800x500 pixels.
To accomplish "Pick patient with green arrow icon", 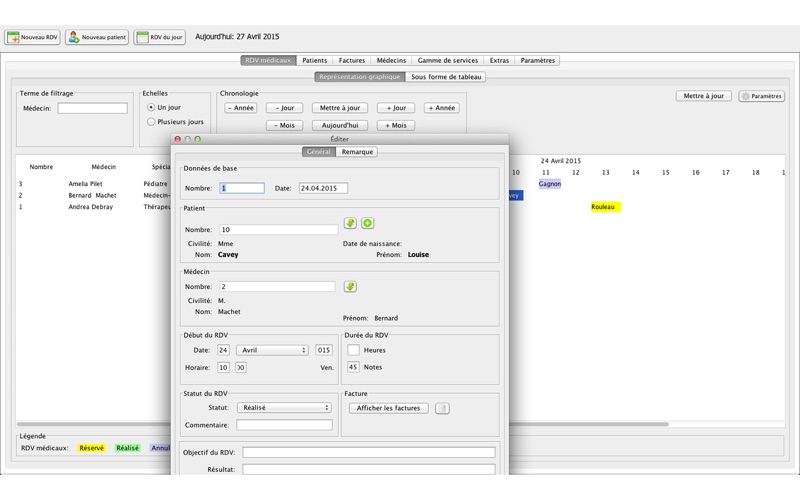I will 350,223.
